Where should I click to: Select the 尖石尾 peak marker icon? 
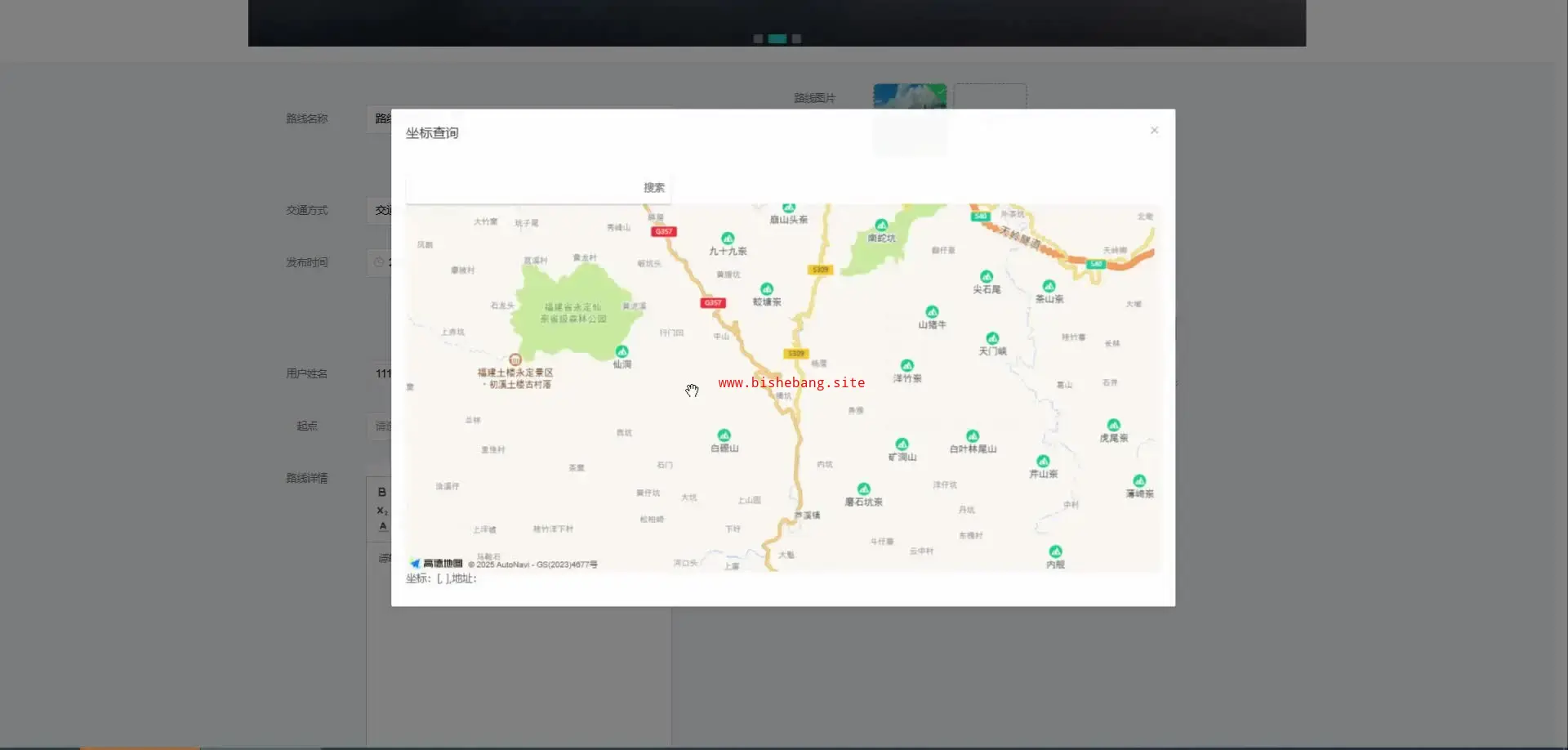click(987, 277)
